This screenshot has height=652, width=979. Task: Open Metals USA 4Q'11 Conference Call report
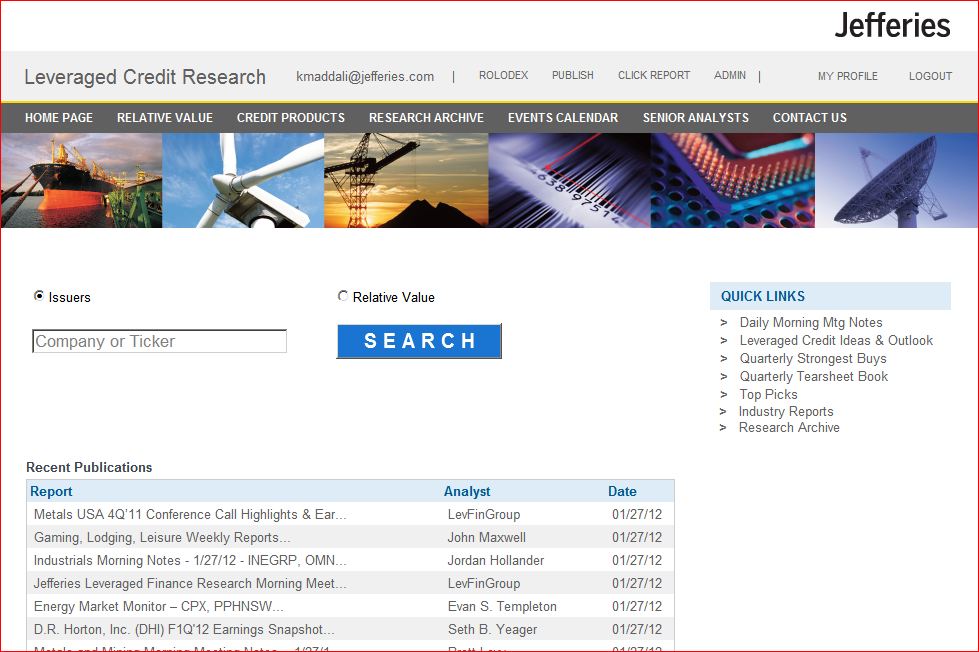190,514
